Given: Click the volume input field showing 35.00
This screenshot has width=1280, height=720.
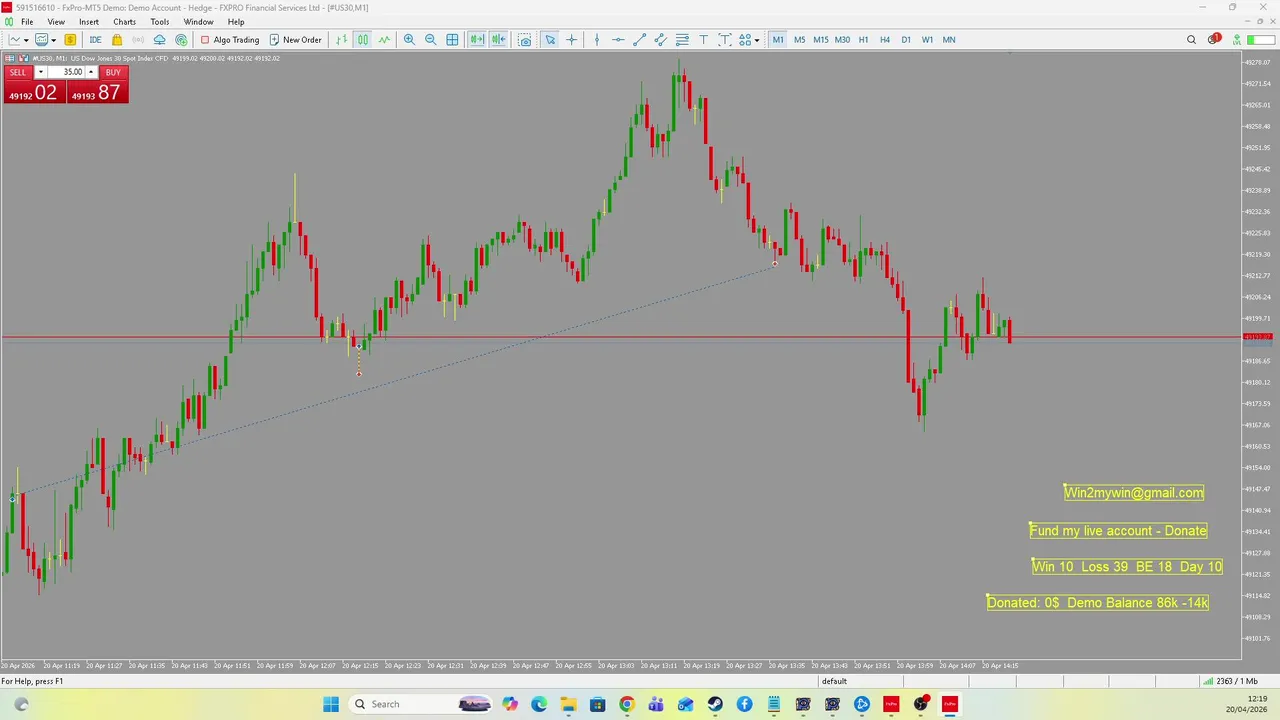Looking at the screenshot, I should tap(66, 72).
